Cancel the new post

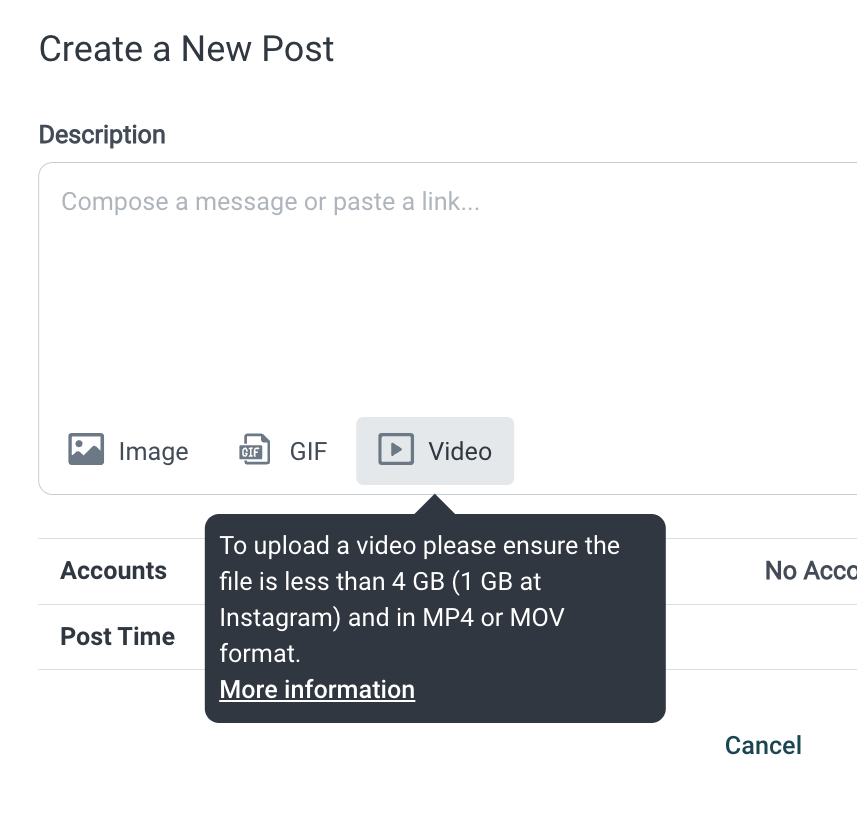pos(763,746)
